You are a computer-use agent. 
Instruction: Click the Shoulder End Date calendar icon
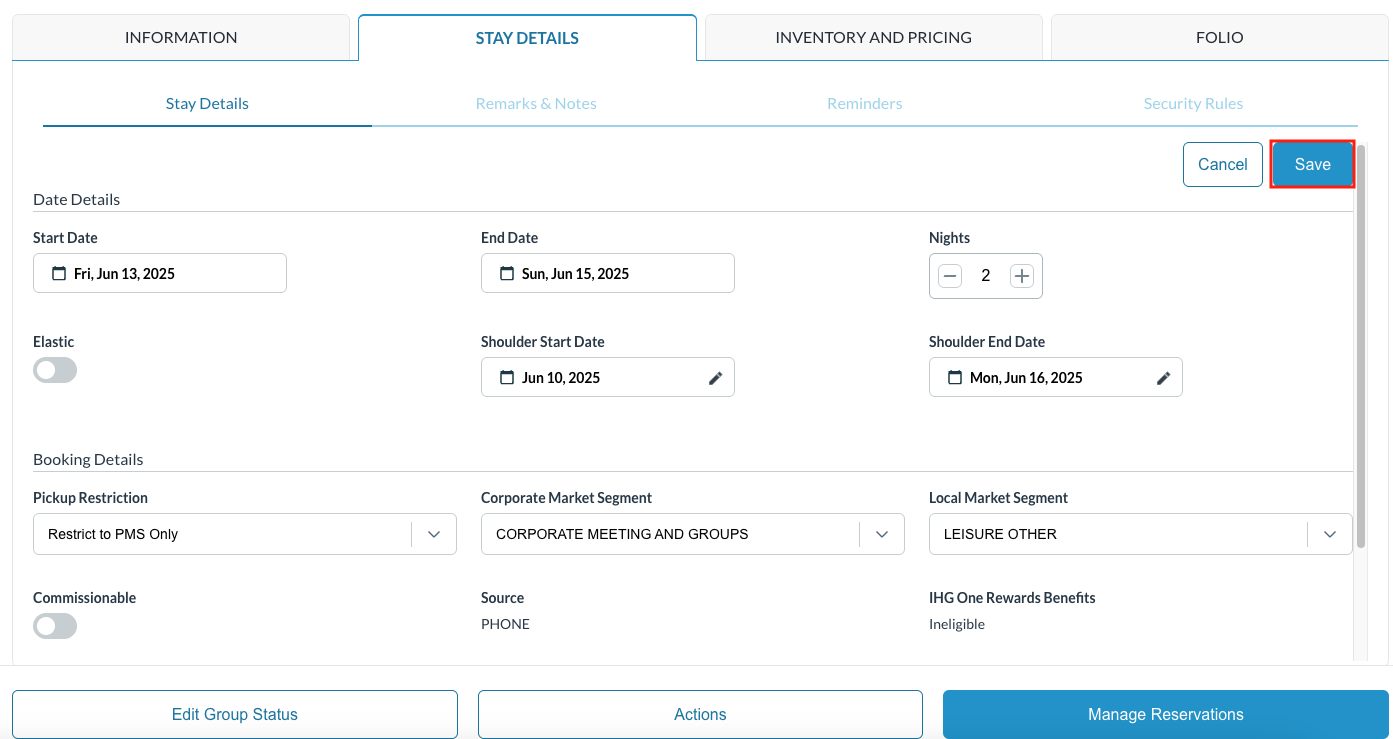click(955, 377)
